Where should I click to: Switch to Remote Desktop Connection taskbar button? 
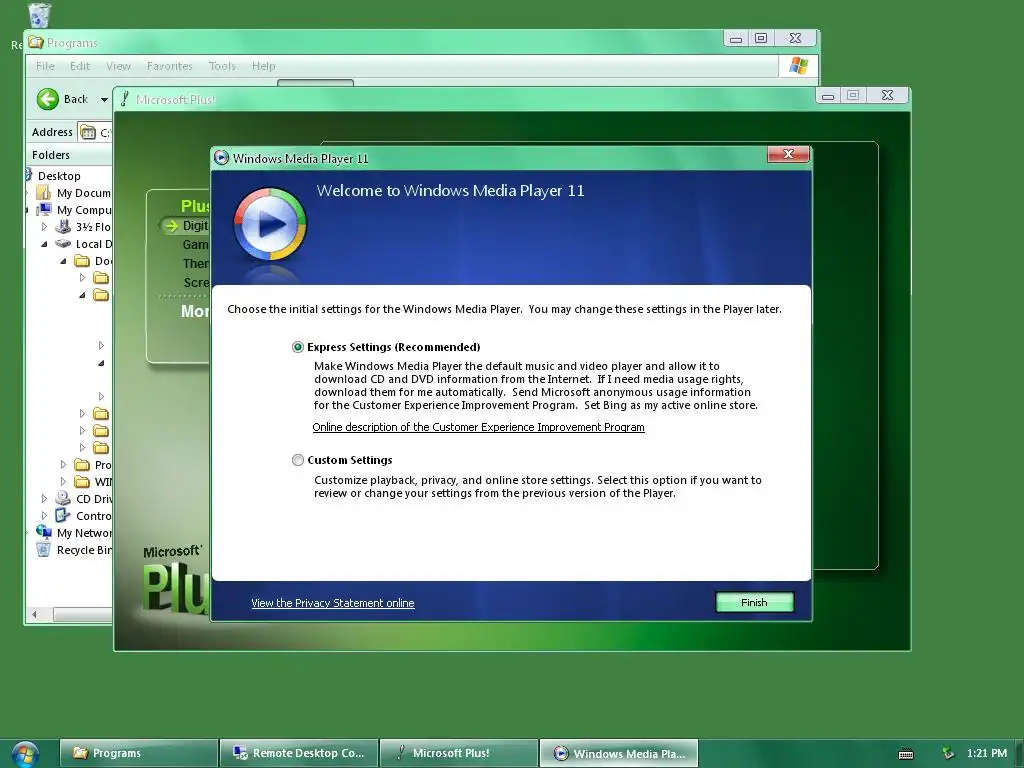pyautogui.click(x=299, y=753)
